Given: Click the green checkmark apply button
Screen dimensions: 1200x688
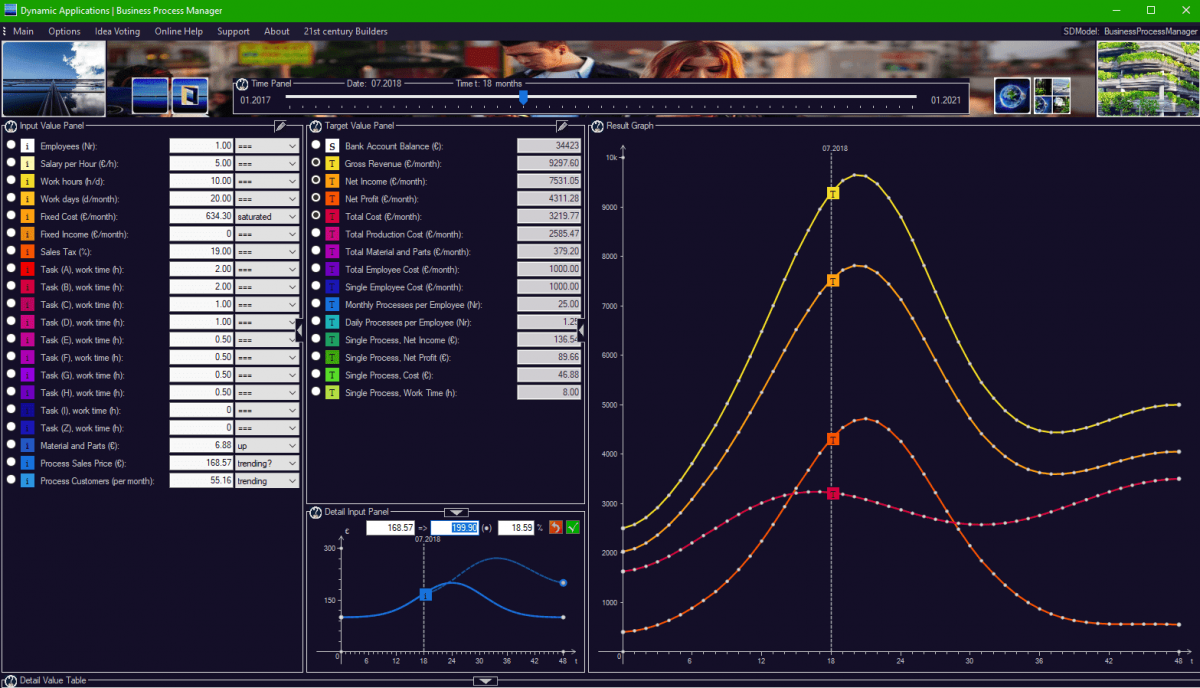Looking at the screenshot, I should [x=573, y=527].
